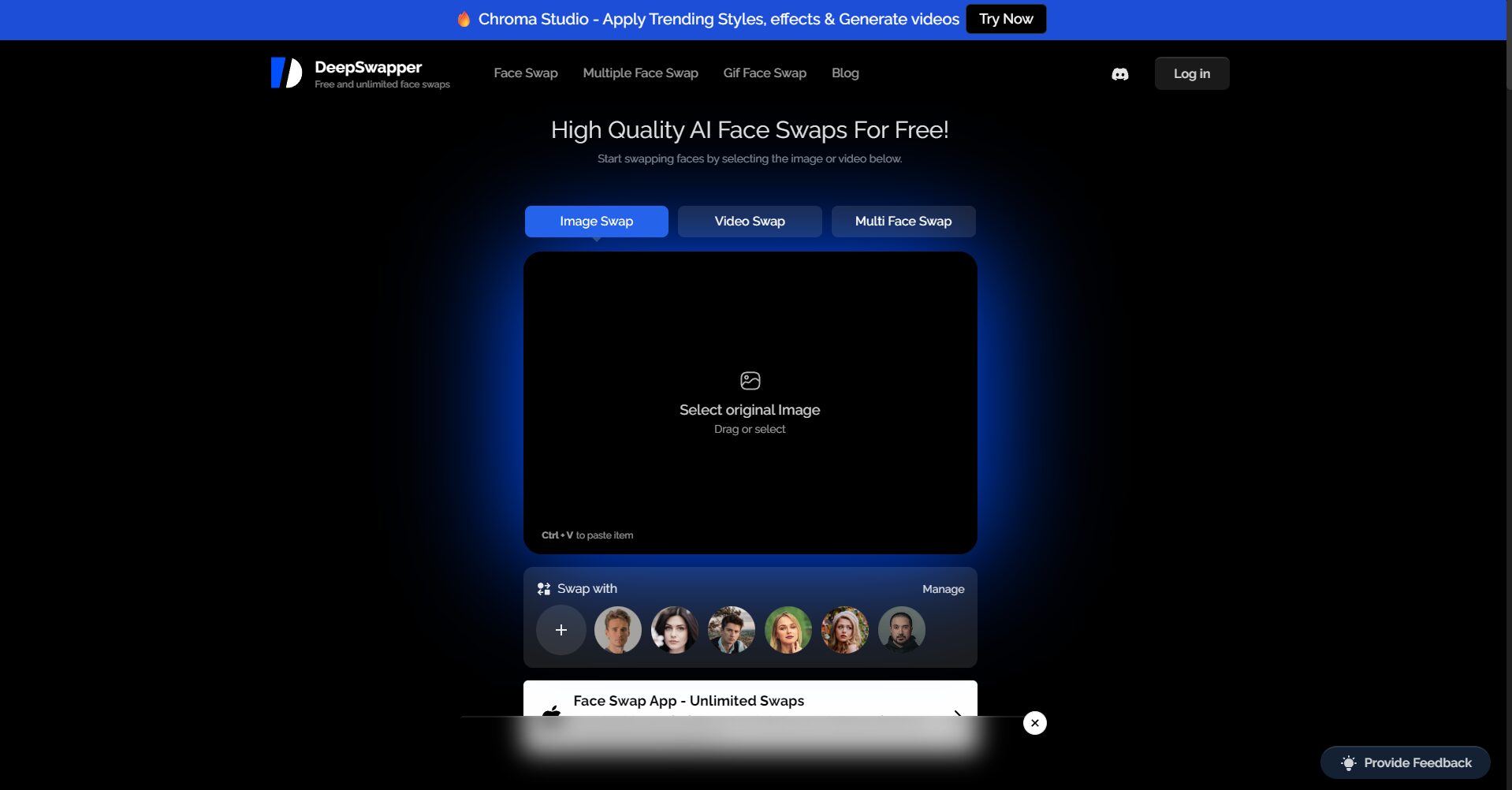Open the Provide Feedback button
1512x790 pixels.
(x=1405, y=762)
